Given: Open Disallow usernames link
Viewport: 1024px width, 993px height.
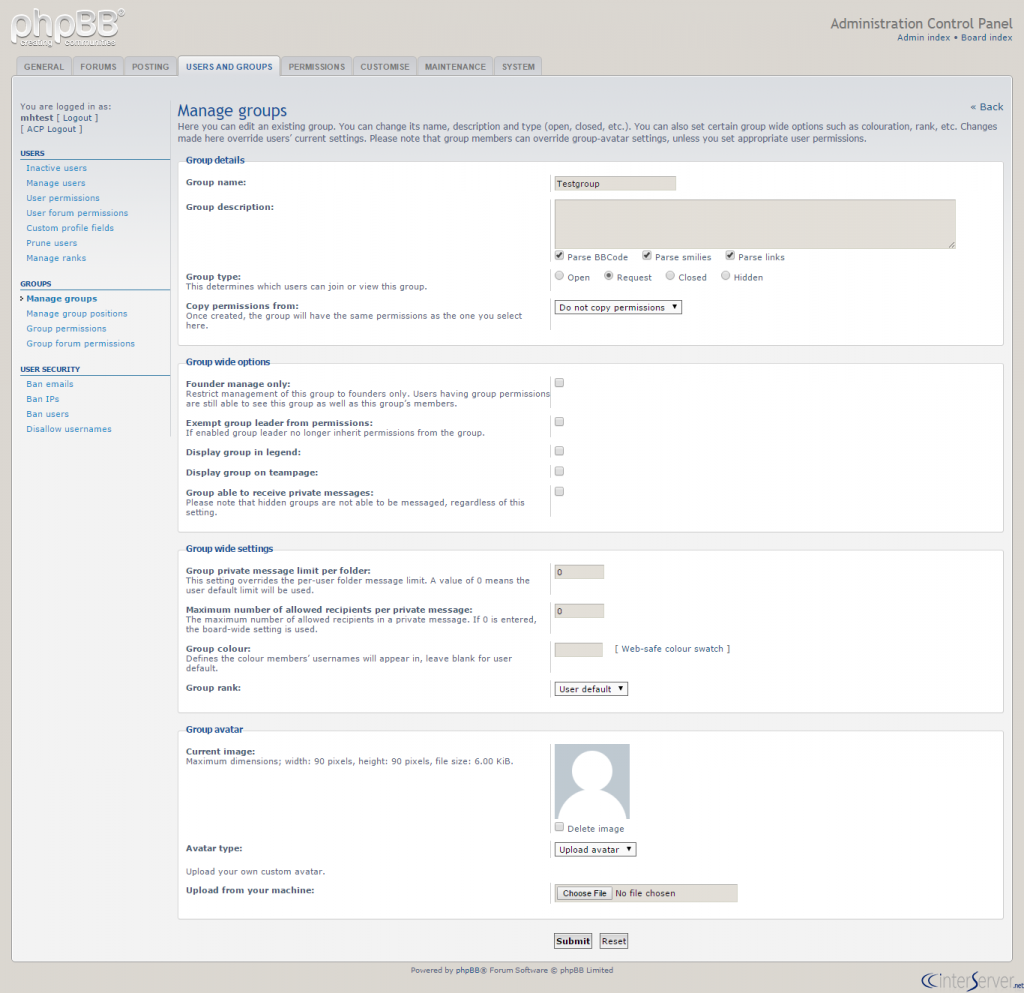Looking at the screenshot, I should (x=69, y=429).
